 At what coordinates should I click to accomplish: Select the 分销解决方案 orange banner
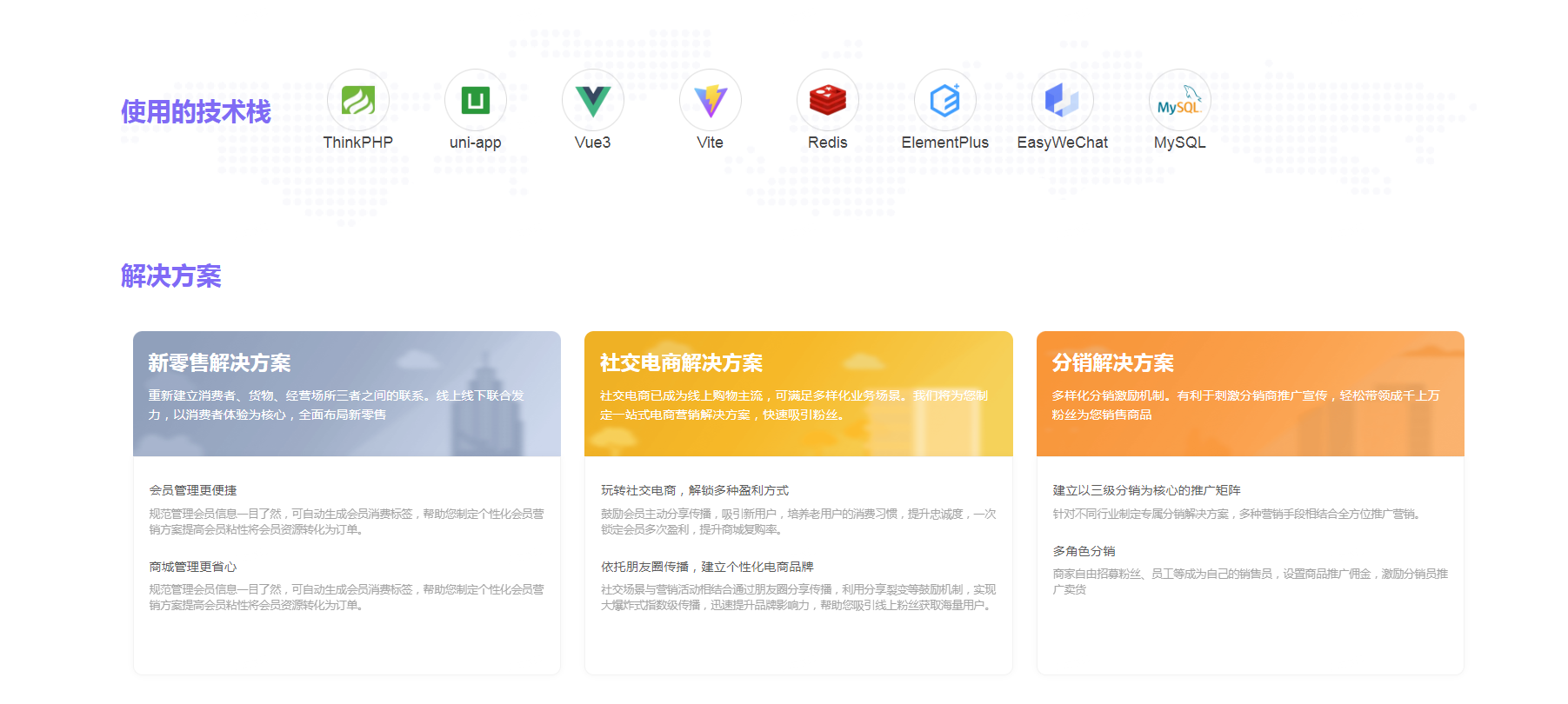tap(1250, 394)
